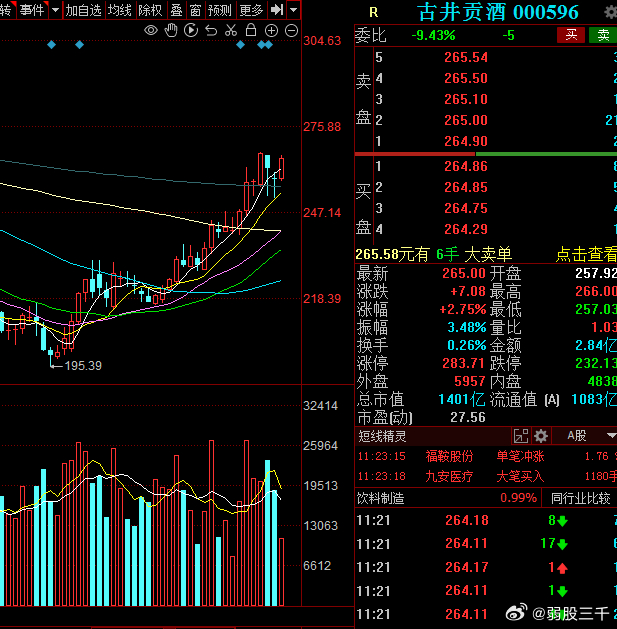
Task: Click the 195.39 low price label on chart
Action: click(83, 365)
